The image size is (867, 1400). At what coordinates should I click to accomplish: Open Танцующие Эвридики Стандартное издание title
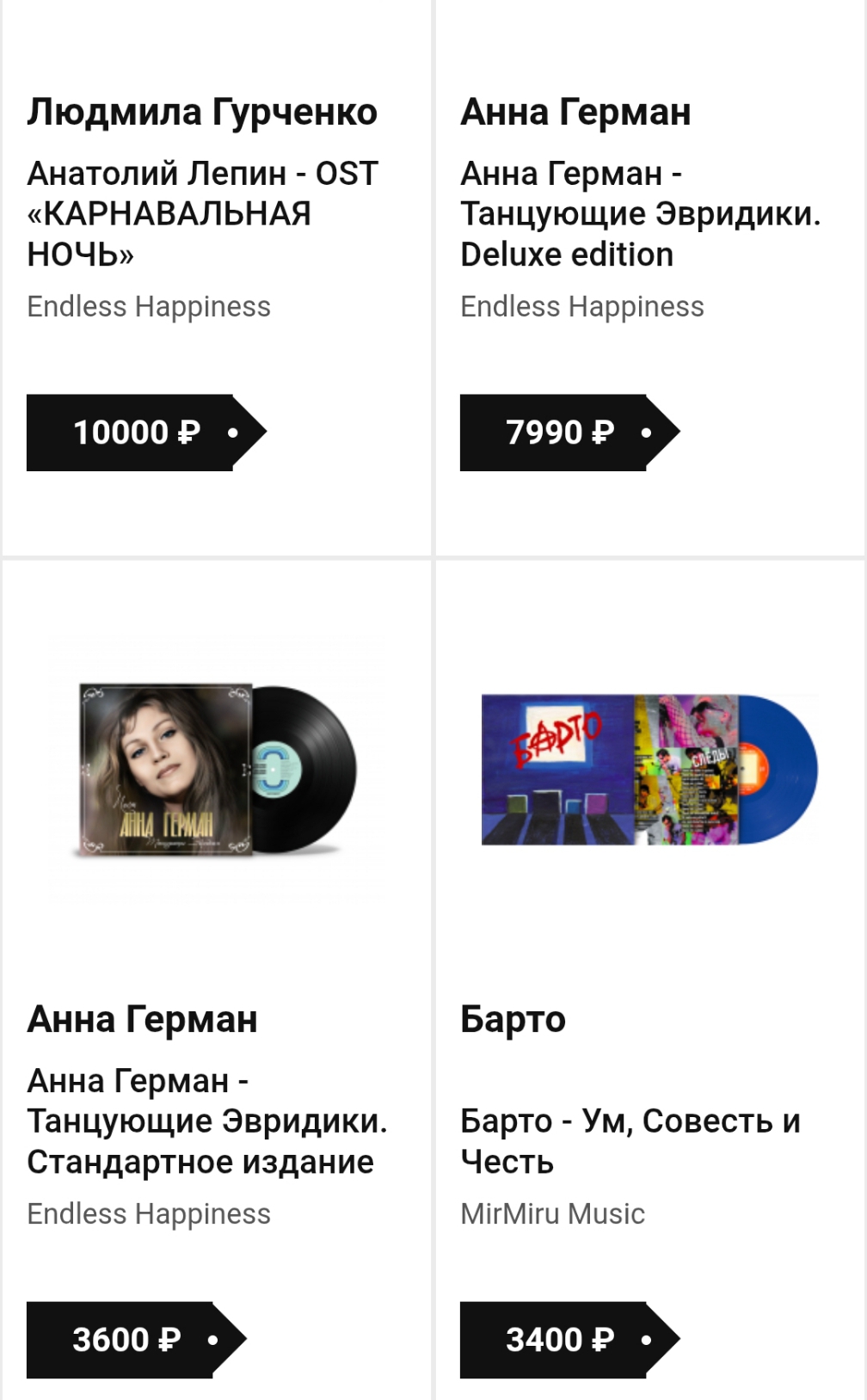(x=206, y=1121)
